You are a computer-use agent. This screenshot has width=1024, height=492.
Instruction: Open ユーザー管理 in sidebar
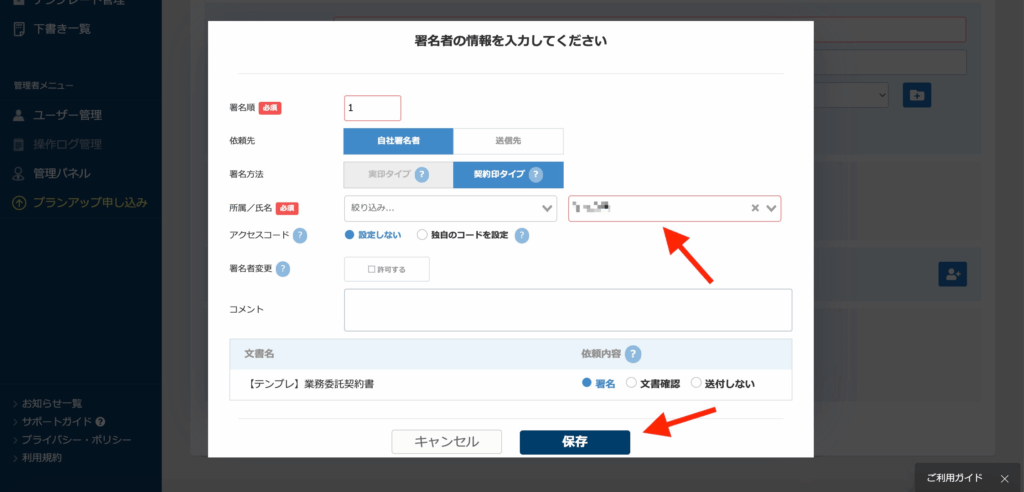[x=67, y=116]
